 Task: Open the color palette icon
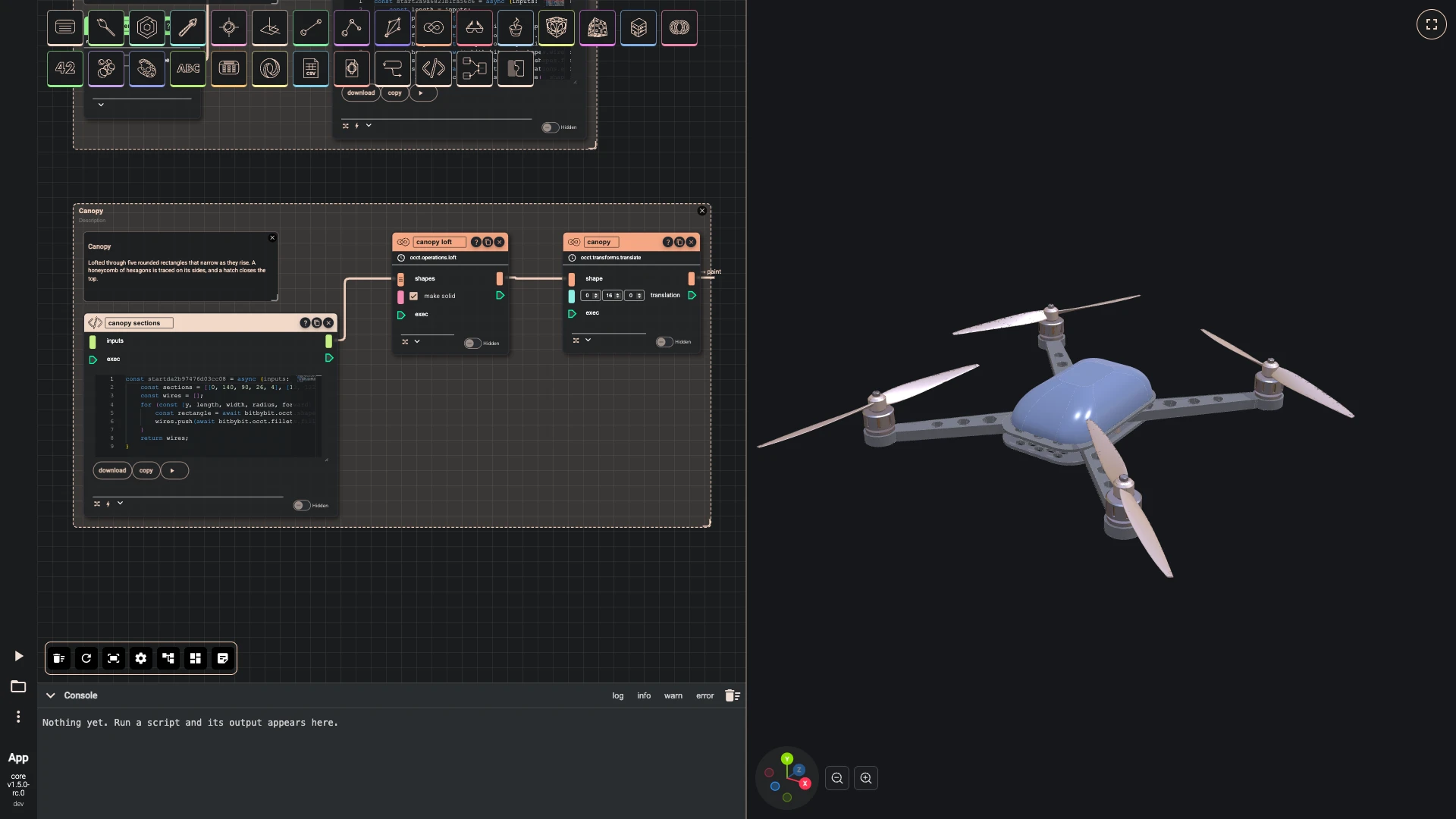click(x=147, y=69)
